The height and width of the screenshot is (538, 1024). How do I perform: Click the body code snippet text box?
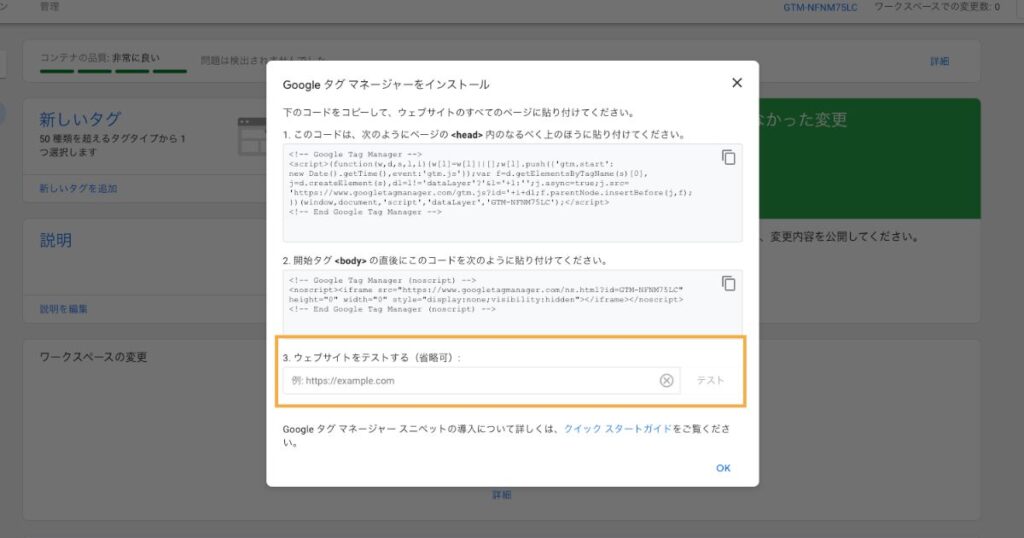[x=513, y=302]
